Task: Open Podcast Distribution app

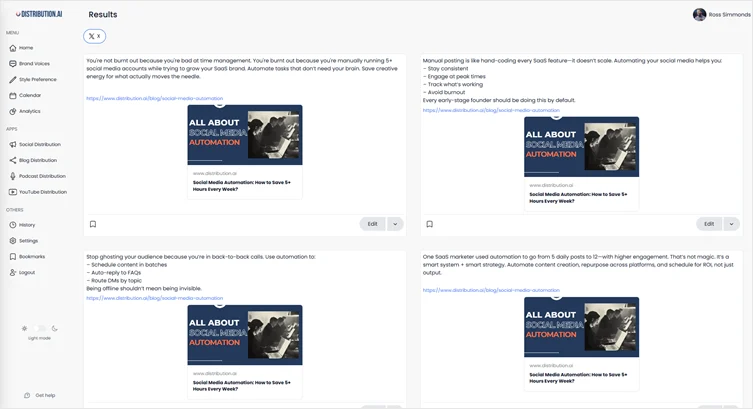Action: [x=42, y=176]
